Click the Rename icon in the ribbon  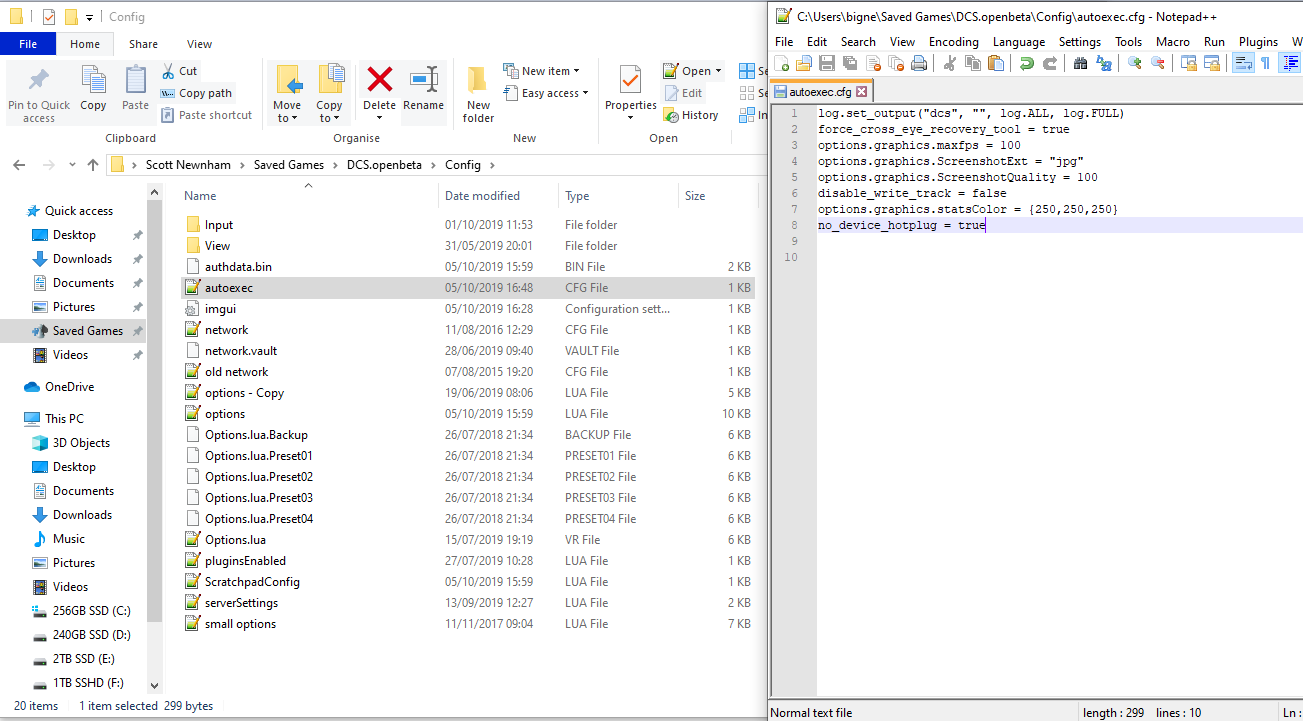pos(423,89)
